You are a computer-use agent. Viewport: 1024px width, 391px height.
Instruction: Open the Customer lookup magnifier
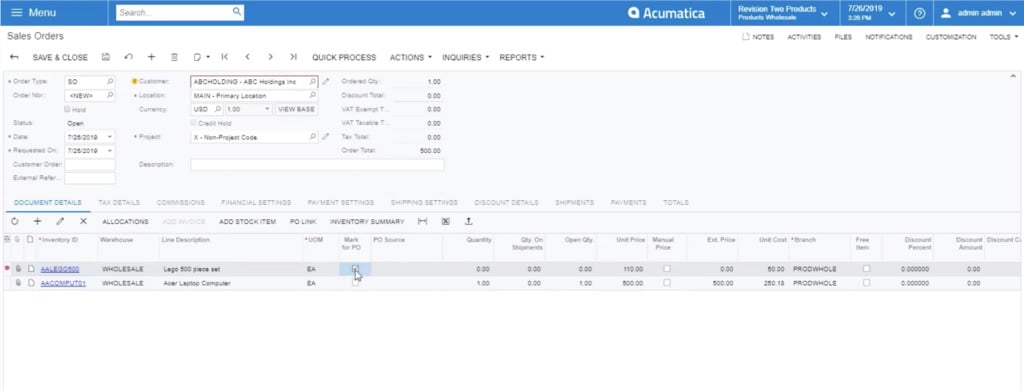313,82
